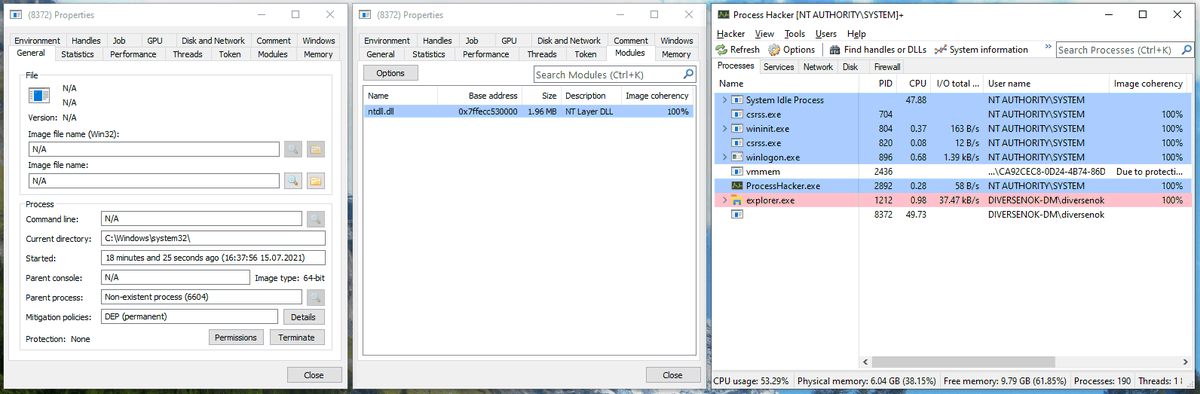Open the View menu
This screenshot has height=394, width=1200.
tap(765, 34)
